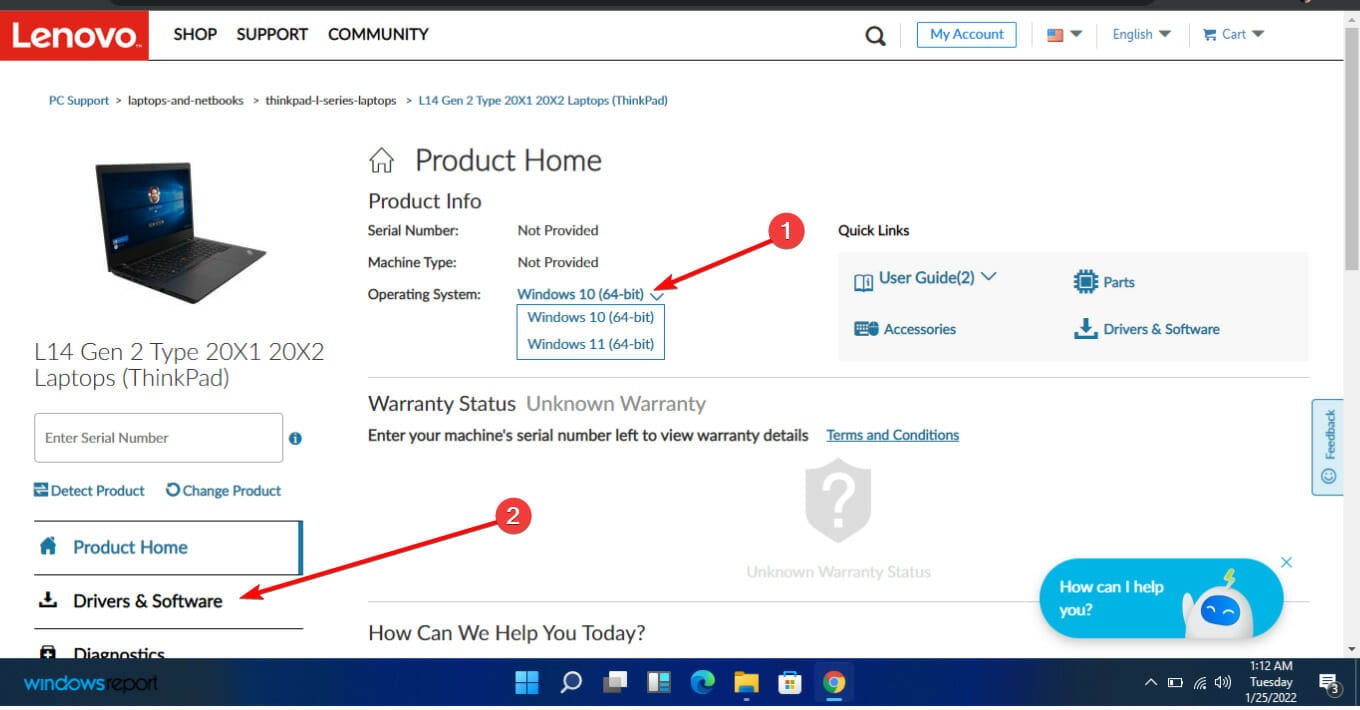The height and width of the screenshot is (710, 1360).
Task: Click the User Guide book icon
Action: point(864,282)
